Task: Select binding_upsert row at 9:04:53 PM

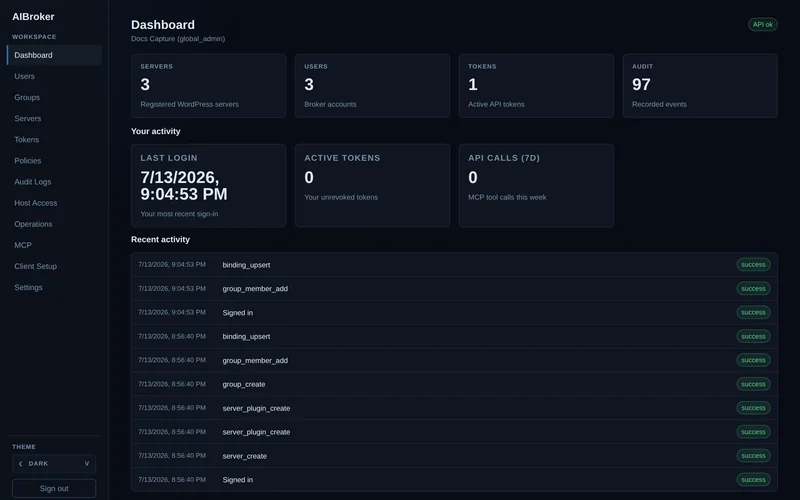Action: (x=454, y=265)
